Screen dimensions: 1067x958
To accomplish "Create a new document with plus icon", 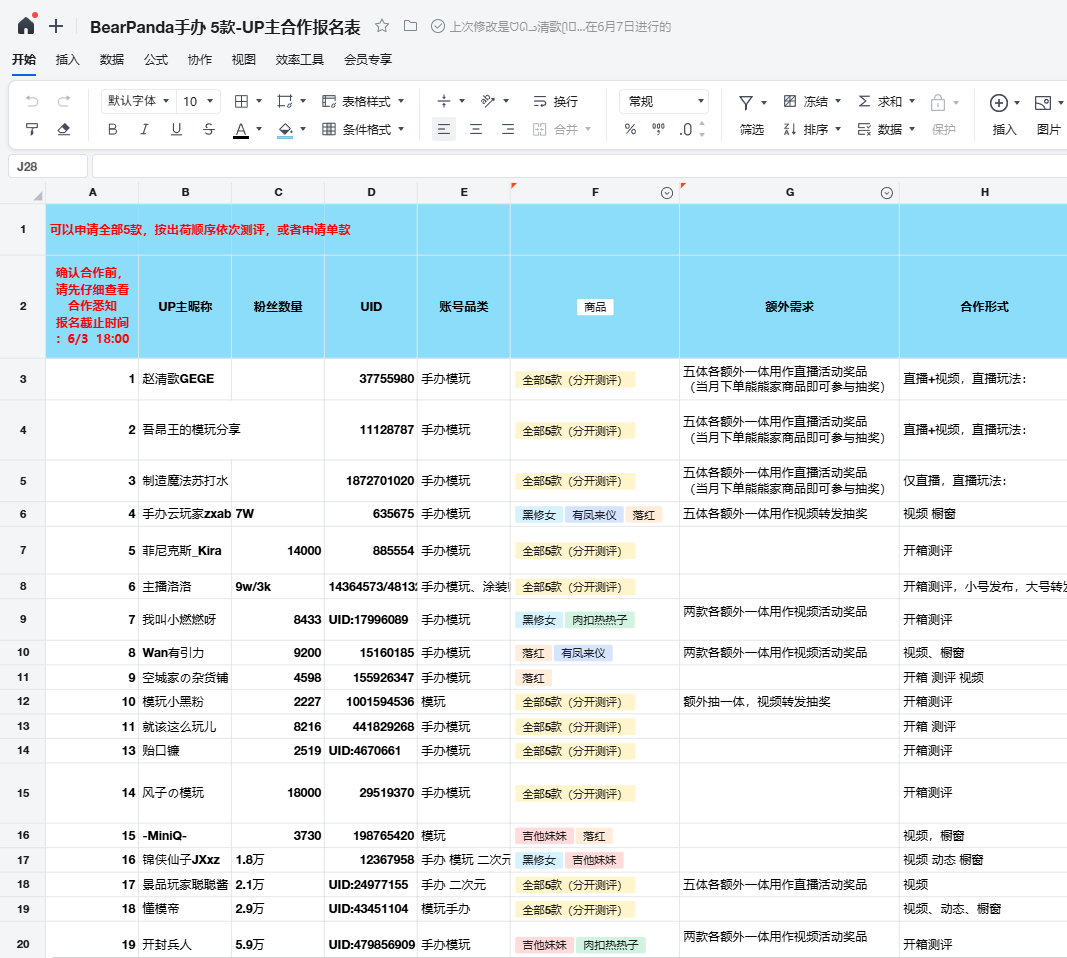I will click(x=56, y=27).
